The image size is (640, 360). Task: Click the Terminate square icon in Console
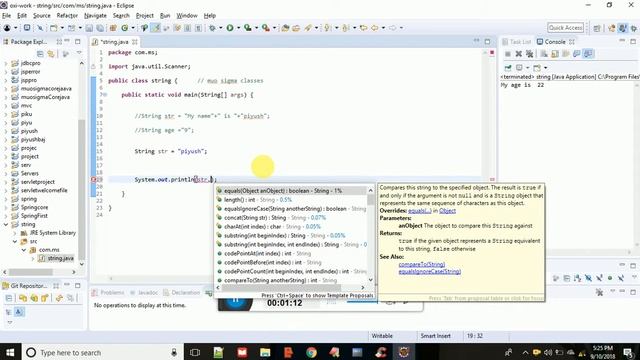508,54
